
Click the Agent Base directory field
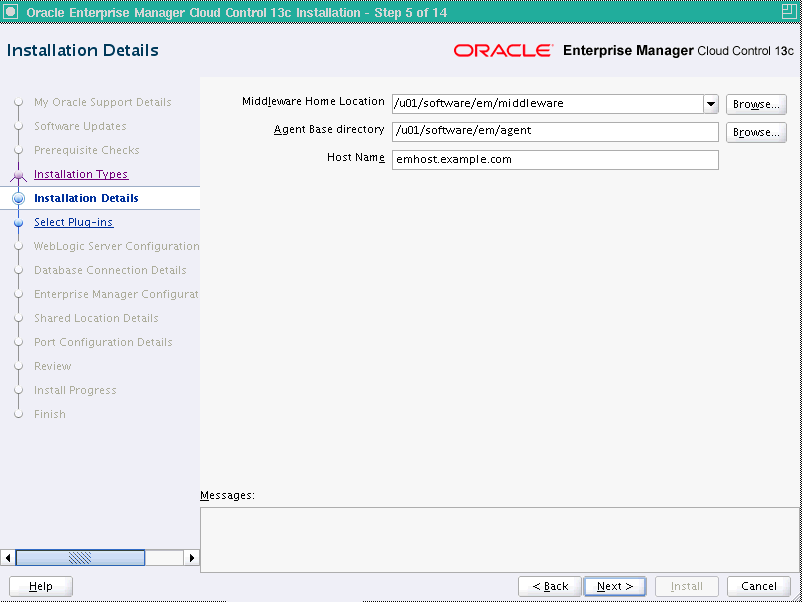(x=555, y=131)
